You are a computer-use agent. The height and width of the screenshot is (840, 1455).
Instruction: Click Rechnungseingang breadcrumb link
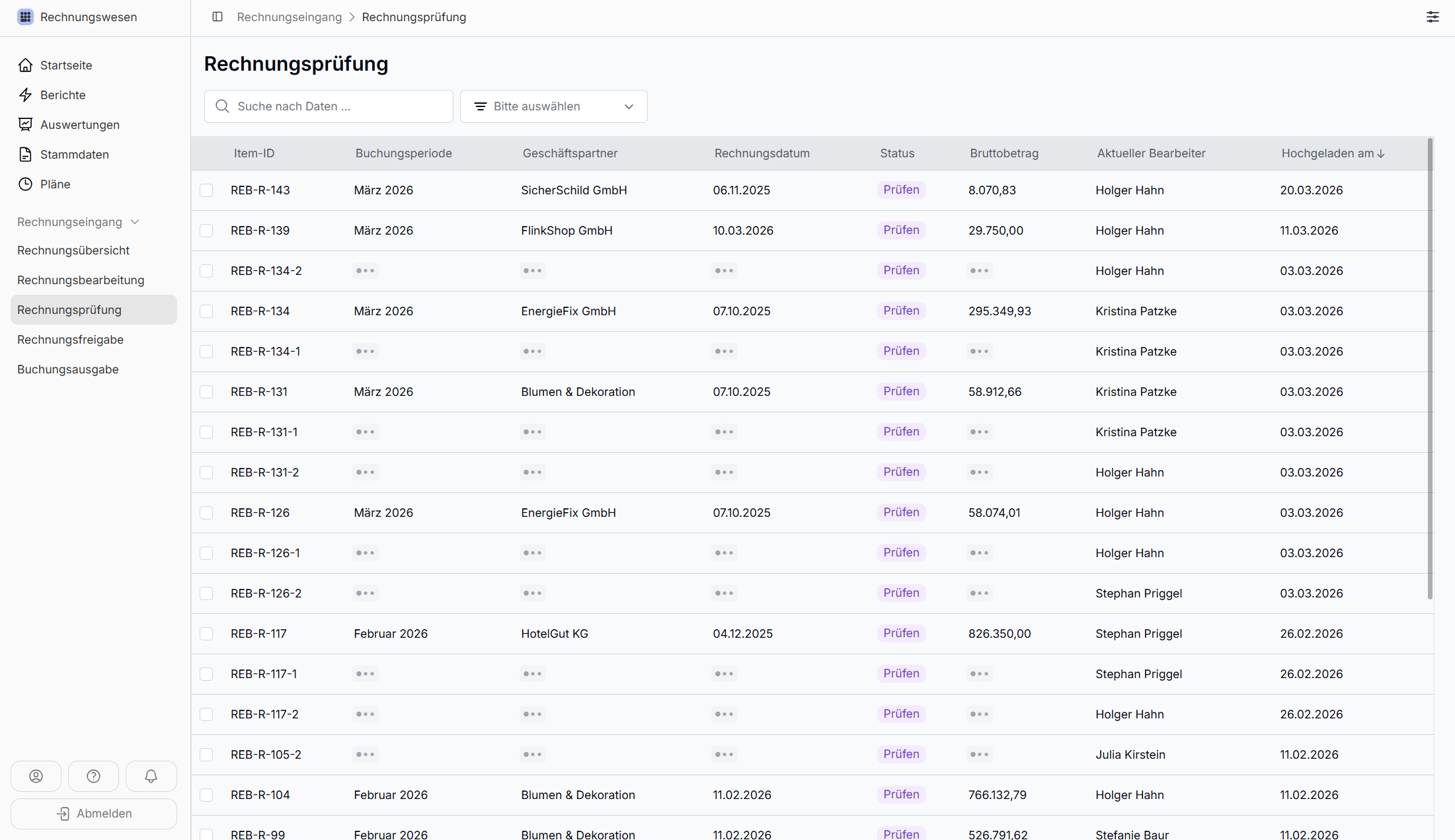tap(289, 17)
